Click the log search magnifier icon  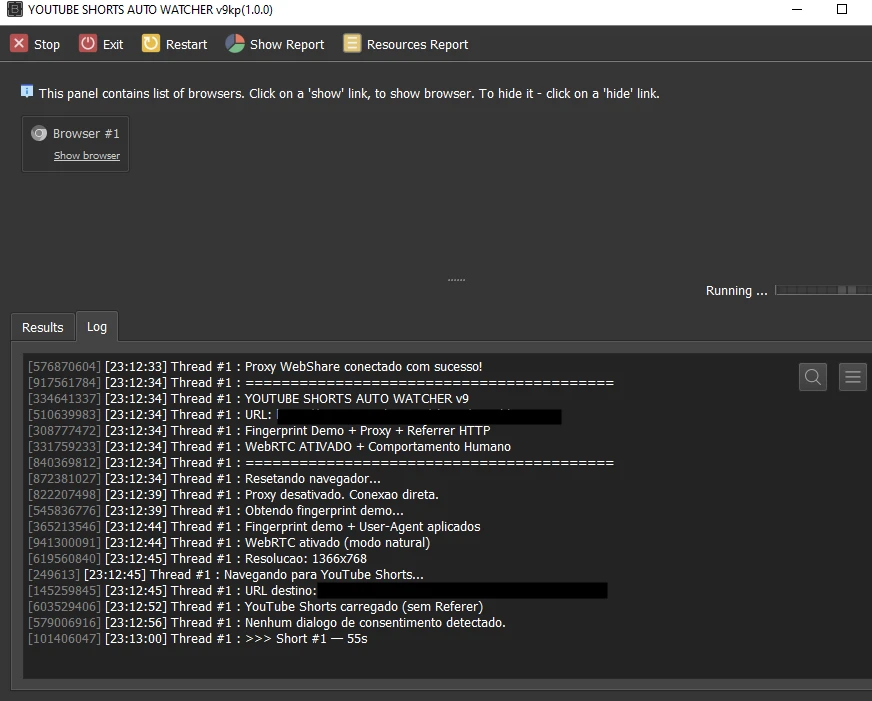coord(812,377)
